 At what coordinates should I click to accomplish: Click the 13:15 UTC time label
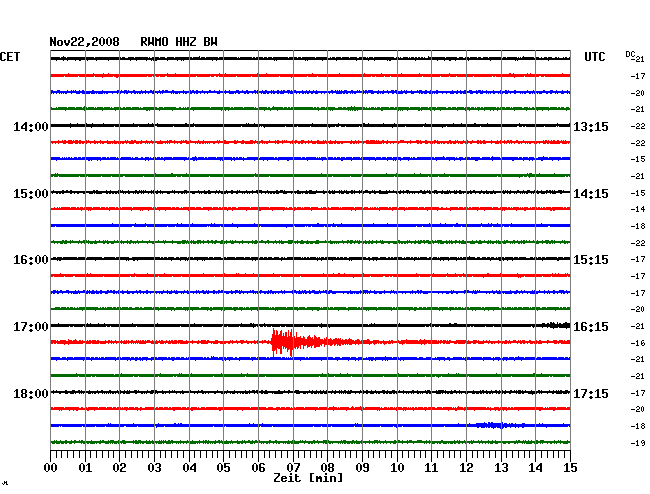(x=591, y=127)
